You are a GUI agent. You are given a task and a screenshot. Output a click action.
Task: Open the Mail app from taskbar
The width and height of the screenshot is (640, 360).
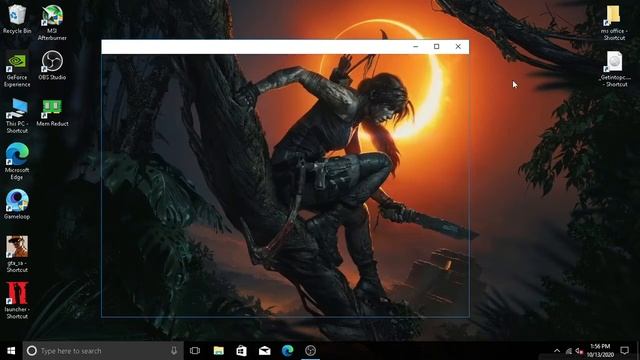(264, 351)
